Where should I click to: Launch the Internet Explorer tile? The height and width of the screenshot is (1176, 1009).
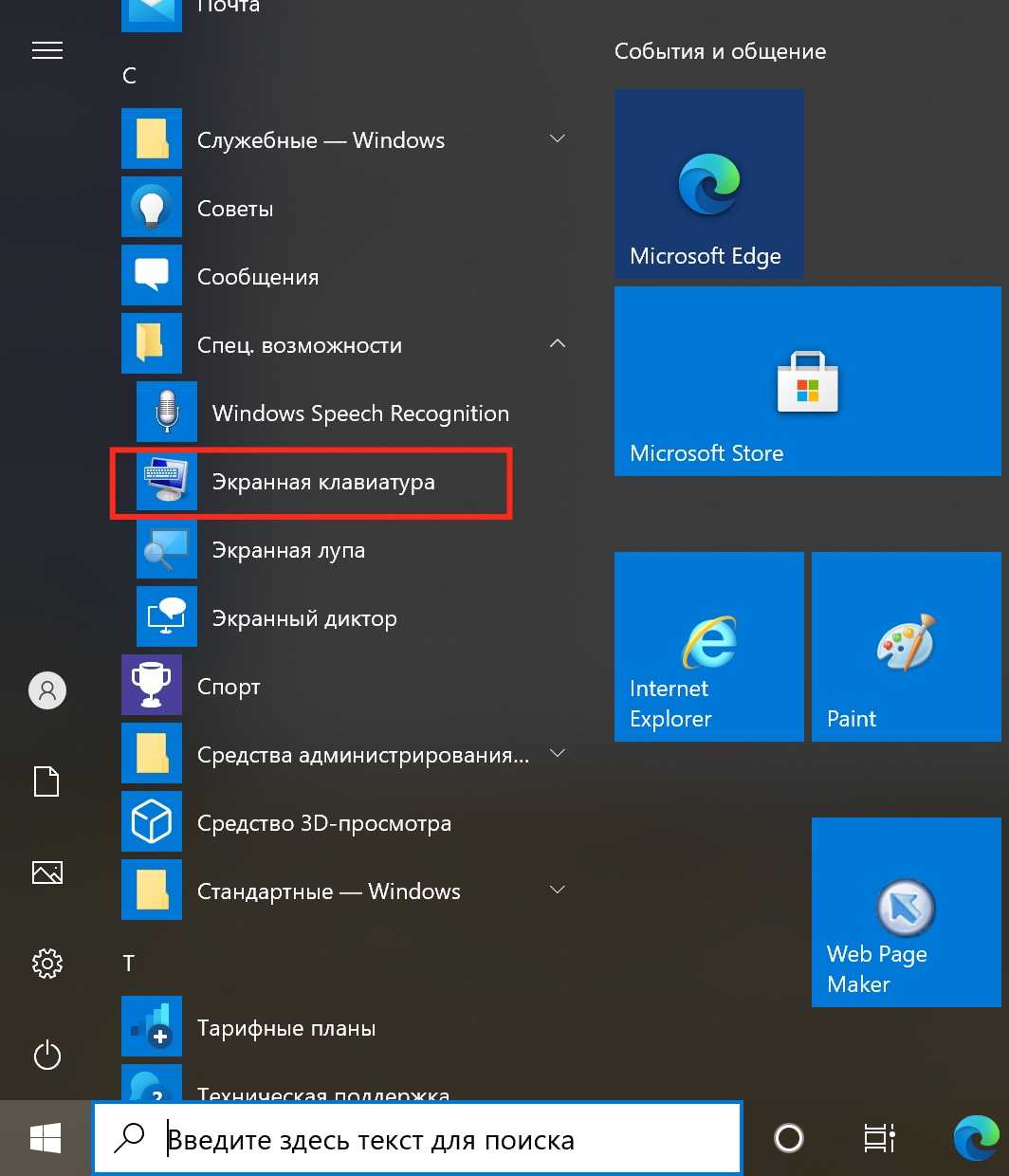pos(709,647)
